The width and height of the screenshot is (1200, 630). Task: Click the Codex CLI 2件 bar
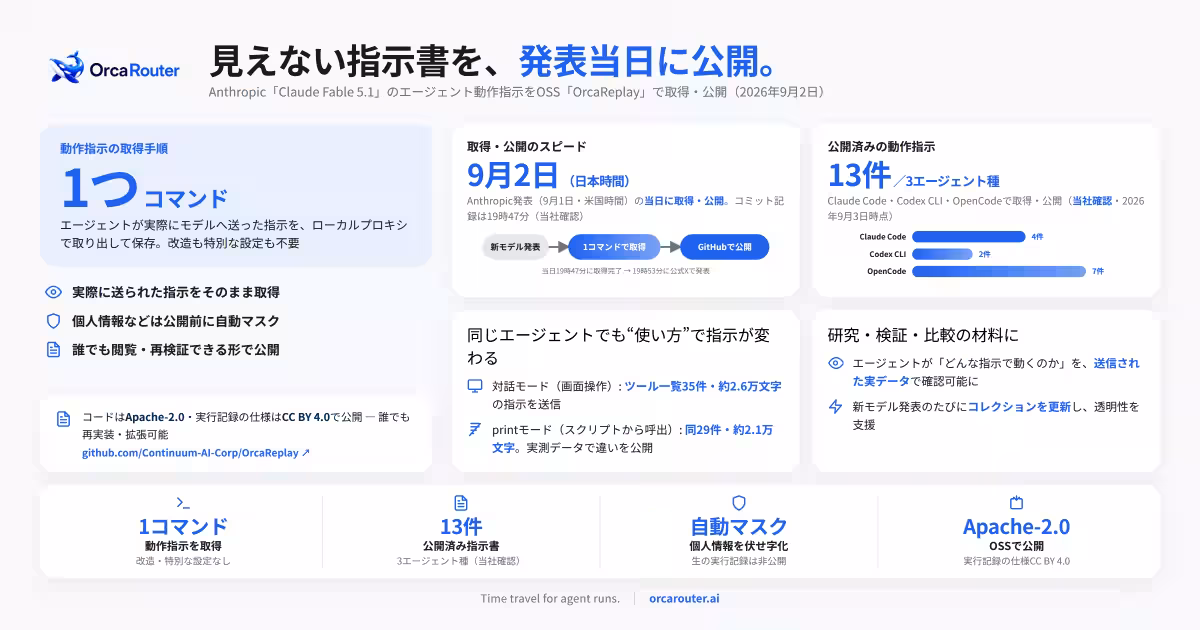(x=942, y=254)
